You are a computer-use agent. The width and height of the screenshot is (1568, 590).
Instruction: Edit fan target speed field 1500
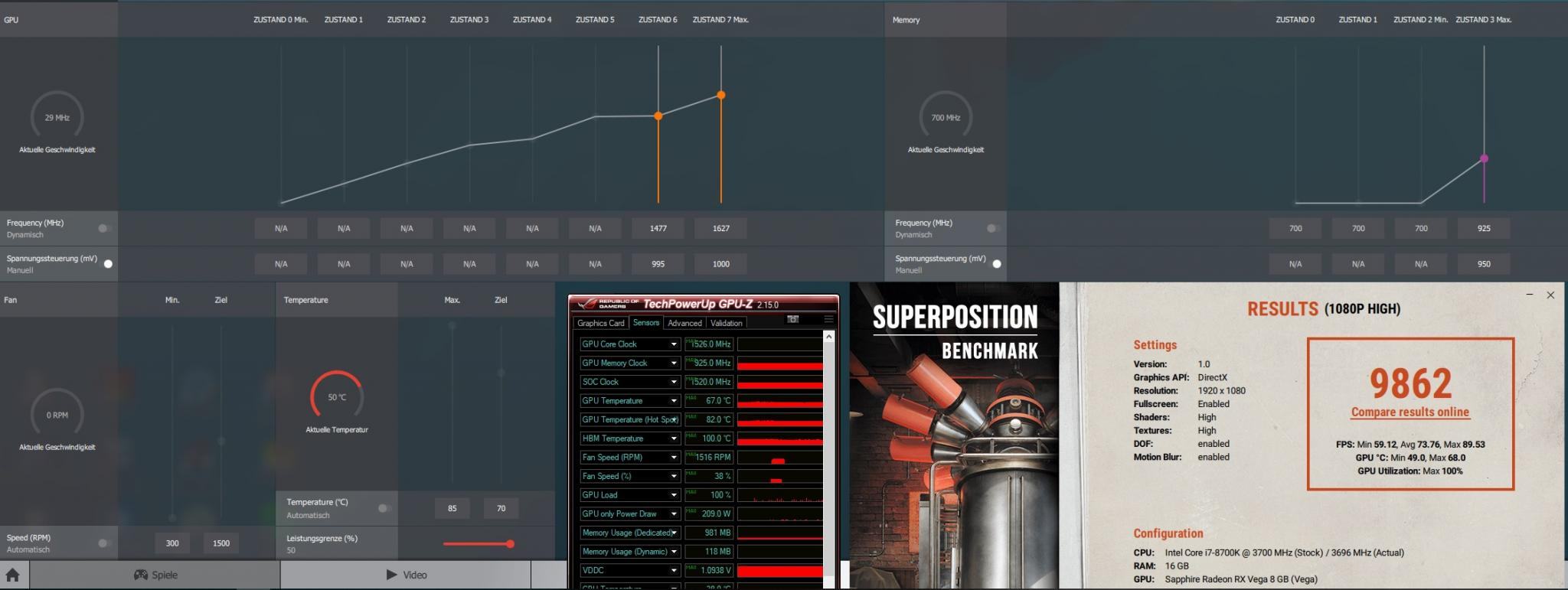(x=221, y=543)
